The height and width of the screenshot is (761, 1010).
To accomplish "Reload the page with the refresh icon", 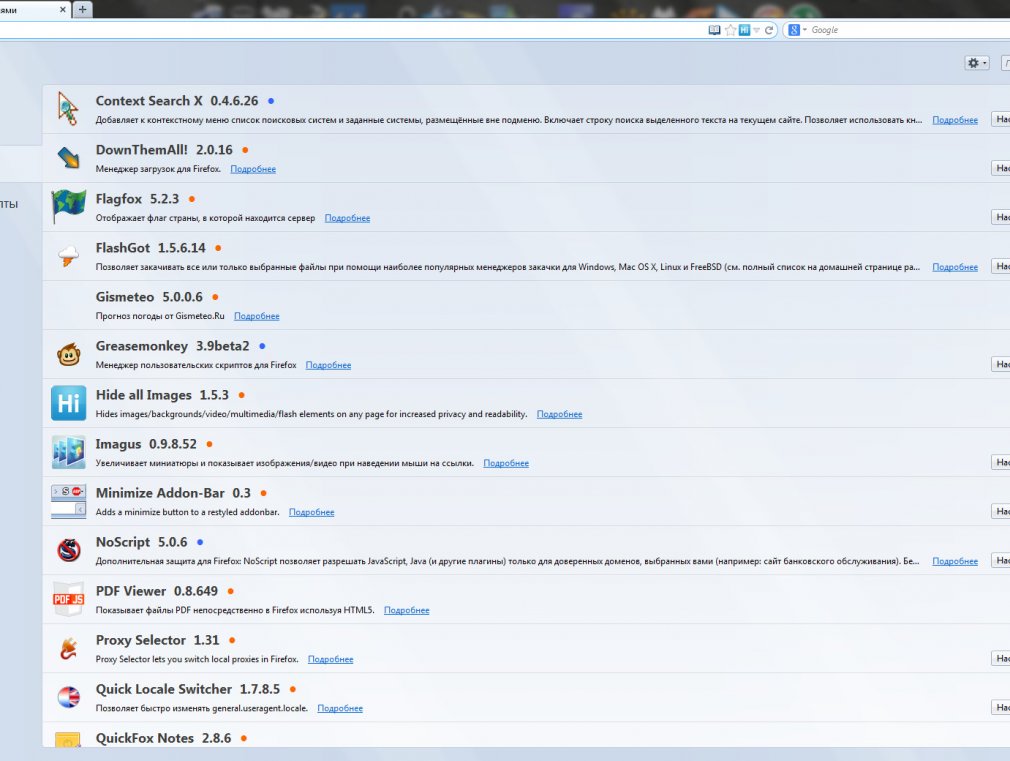I will [x=768, y=30].
